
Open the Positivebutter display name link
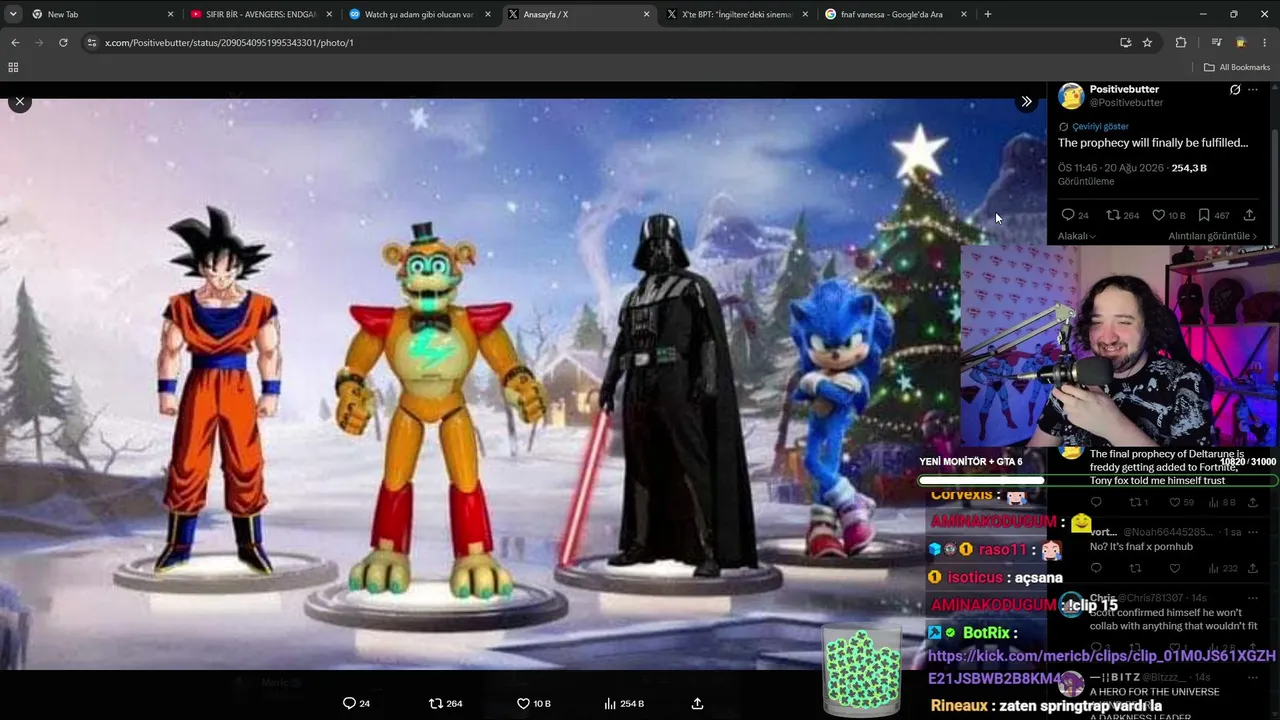(x=1124, y=89)
